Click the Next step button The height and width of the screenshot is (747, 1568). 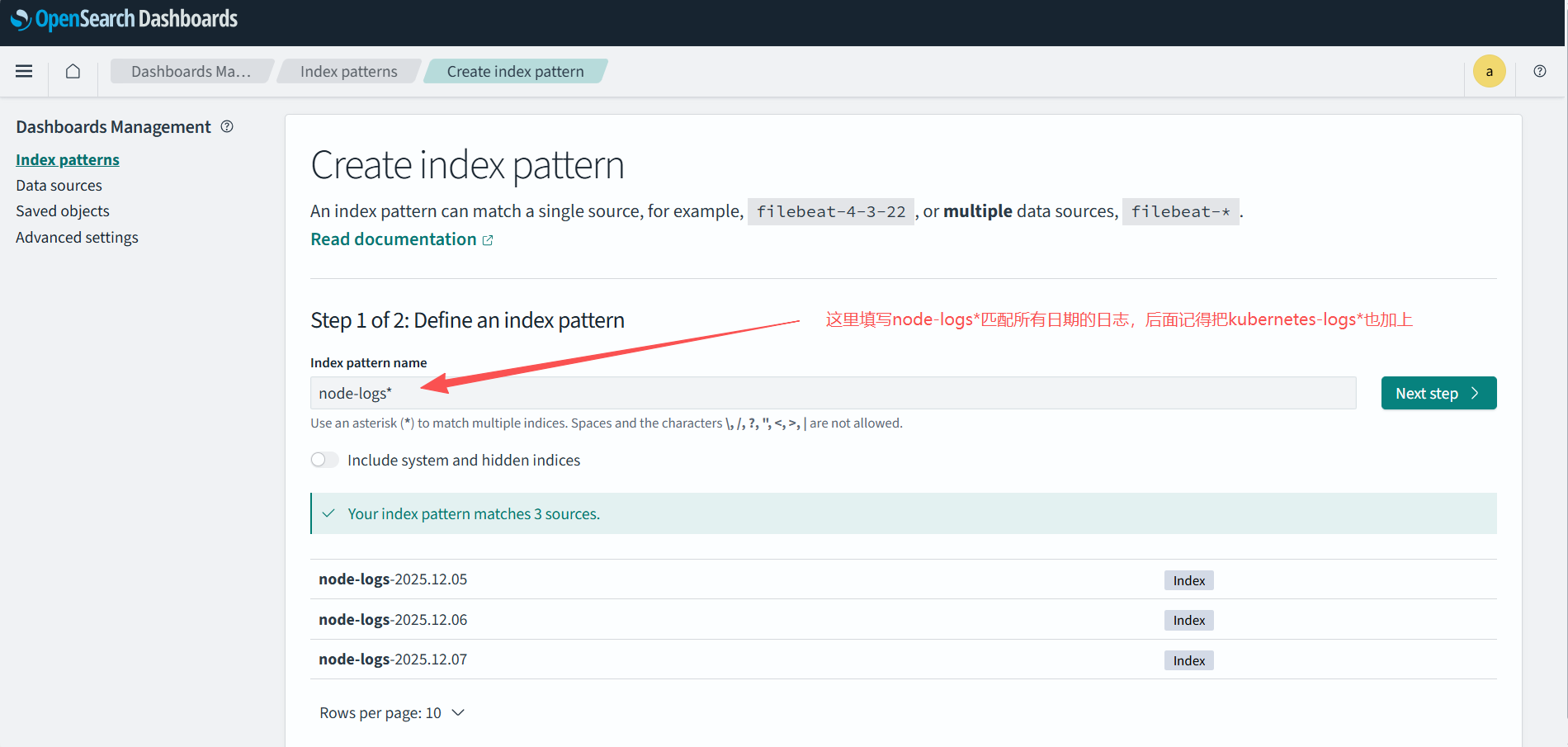tap(1438, 393)
